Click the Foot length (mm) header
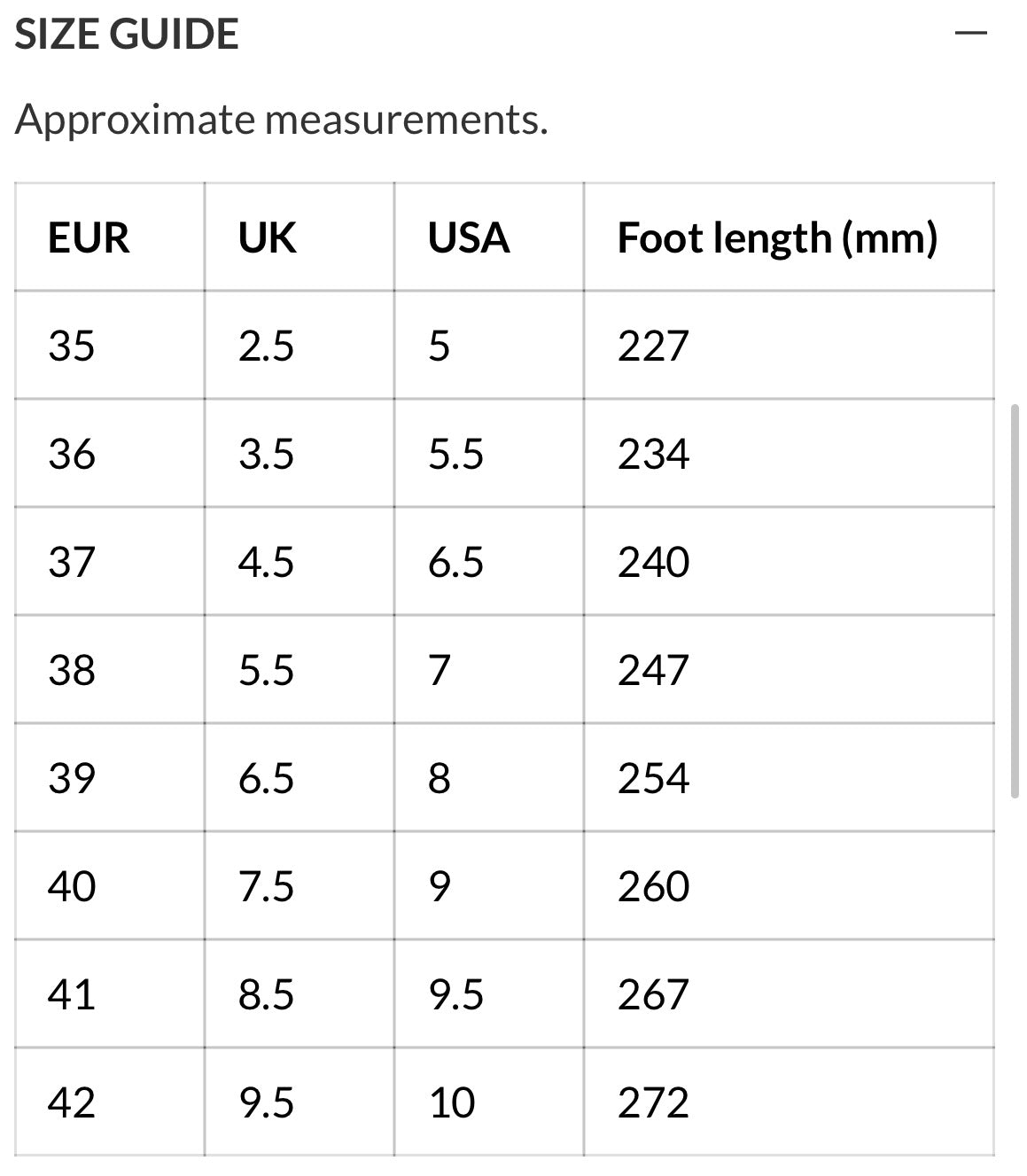 tap(777, 238)
